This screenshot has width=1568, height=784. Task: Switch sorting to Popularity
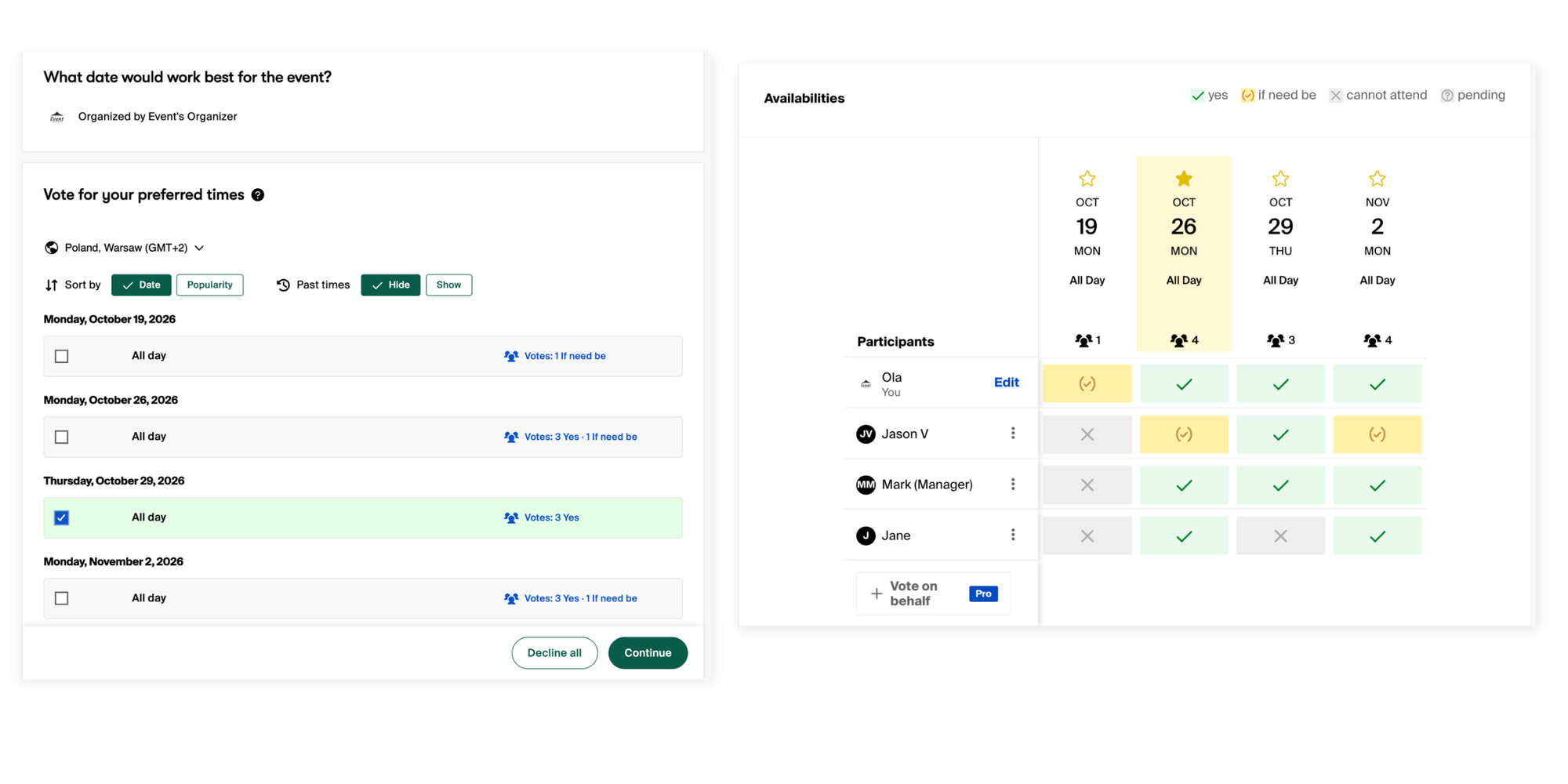pyautogui.click(x=210, y=285)
